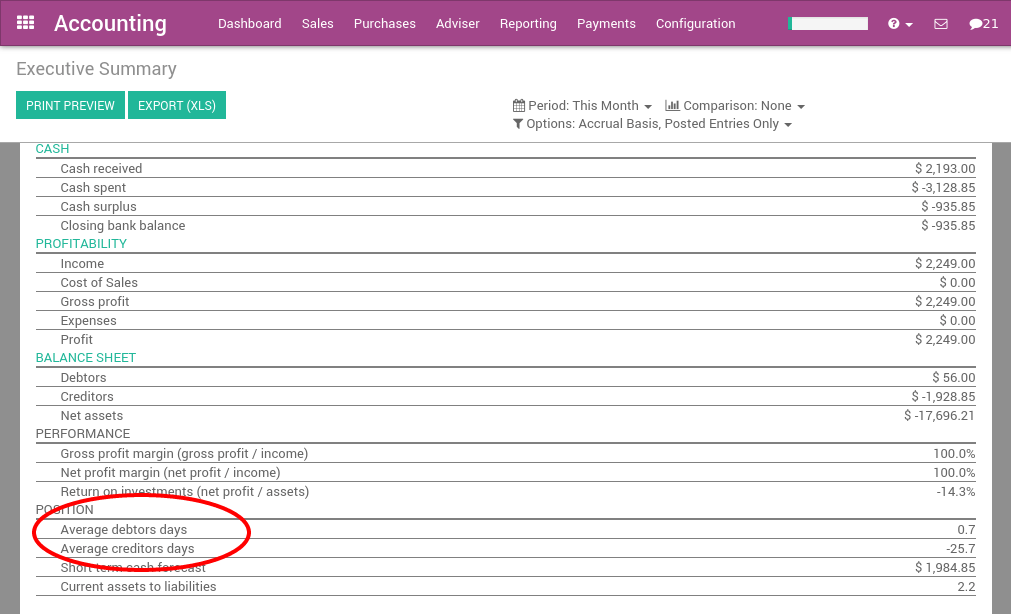
Task: Open the Reporting menu
Action: click(x=528, y=23)
